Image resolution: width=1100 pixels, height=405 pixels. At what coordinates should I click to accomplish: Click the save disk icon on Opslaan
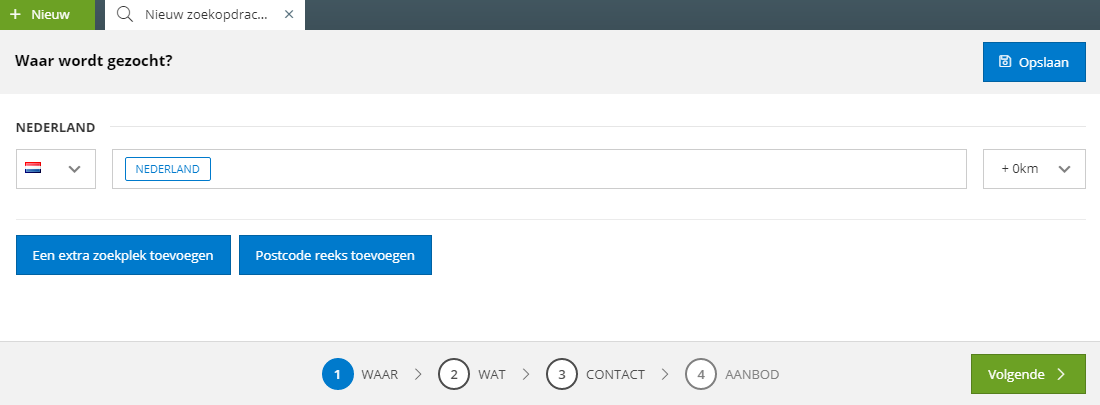1005,62
